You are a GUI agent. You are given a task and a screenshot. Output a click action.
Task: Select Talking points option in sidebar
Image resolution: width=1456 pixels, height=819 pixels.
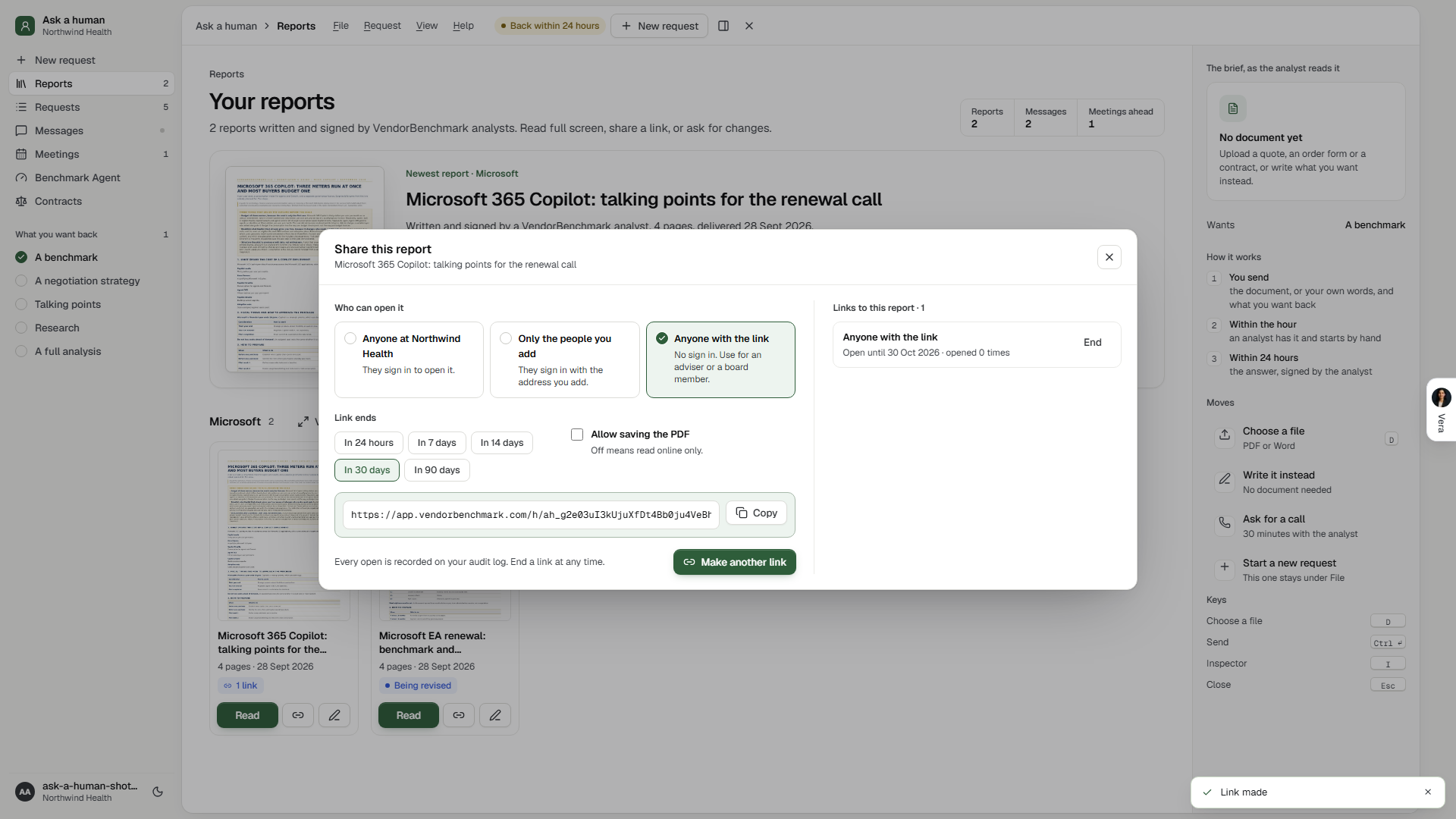[92, 304]
